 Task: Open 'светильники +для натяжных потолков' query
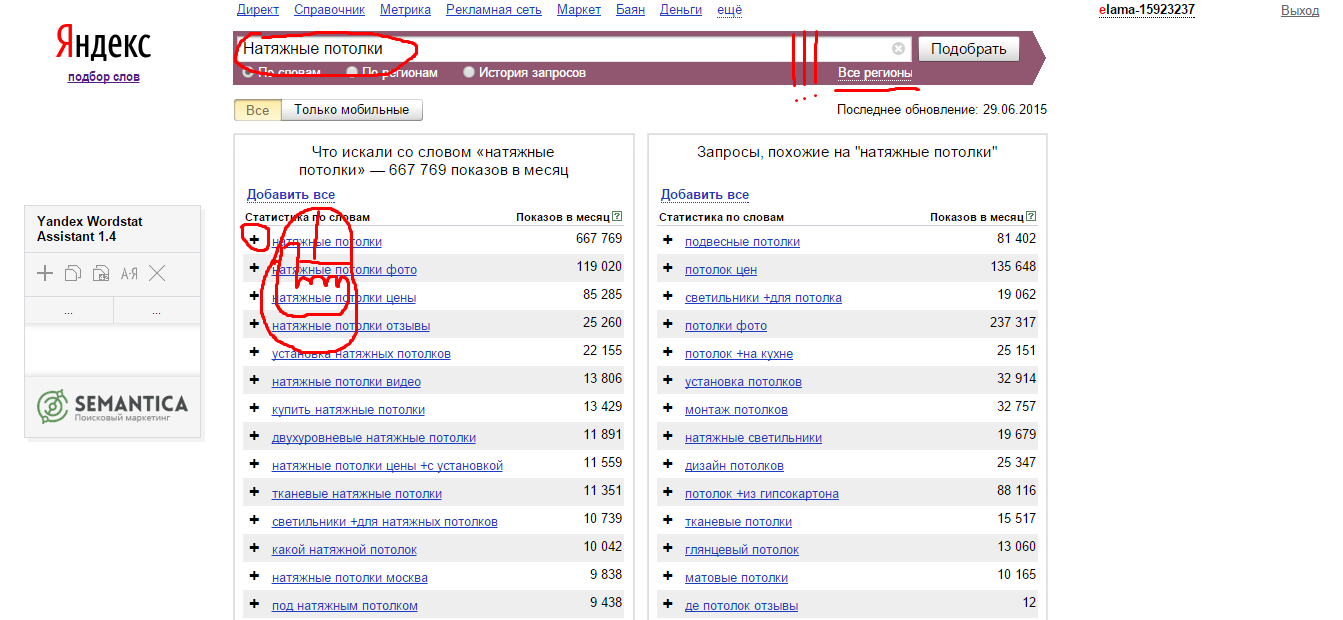pos(385,522)
